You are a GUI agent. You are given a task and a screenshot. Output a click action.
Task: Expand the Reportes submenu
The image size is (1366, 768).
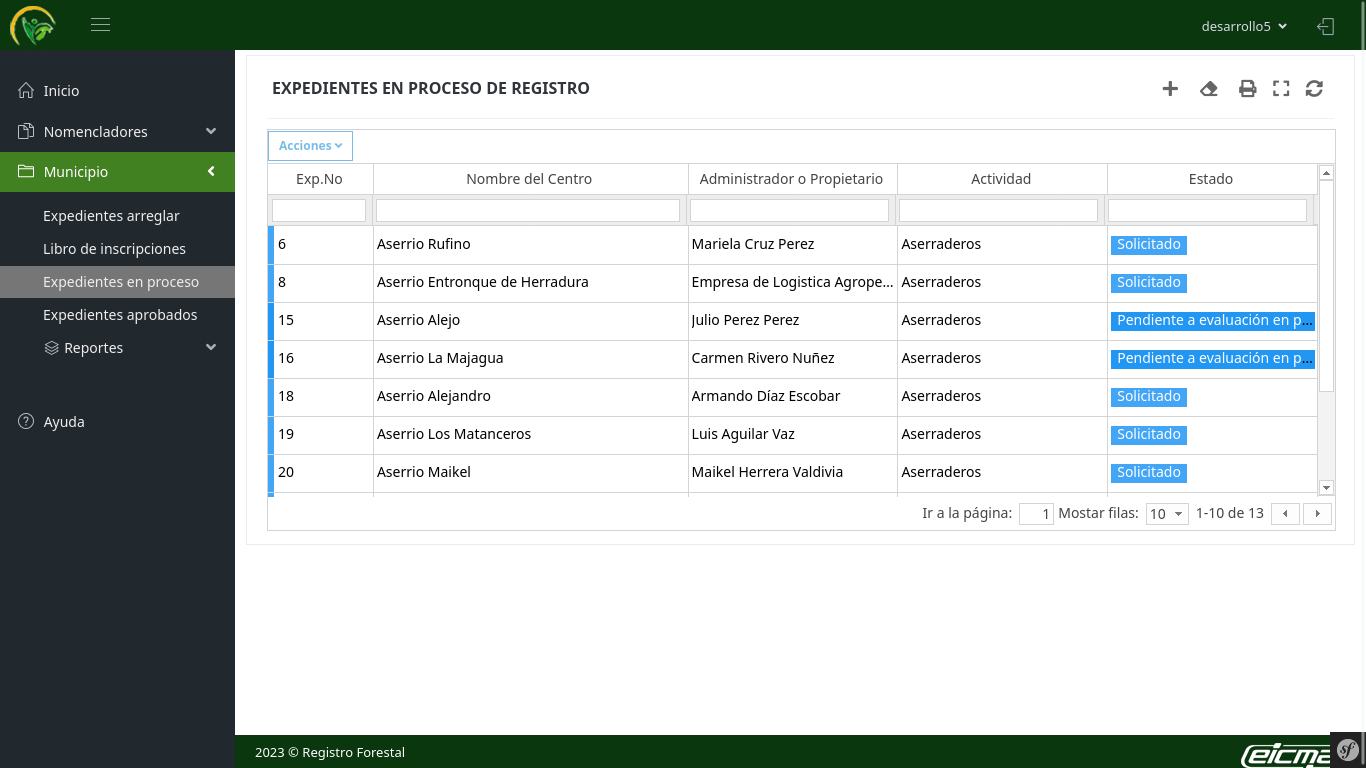[130, 348]
